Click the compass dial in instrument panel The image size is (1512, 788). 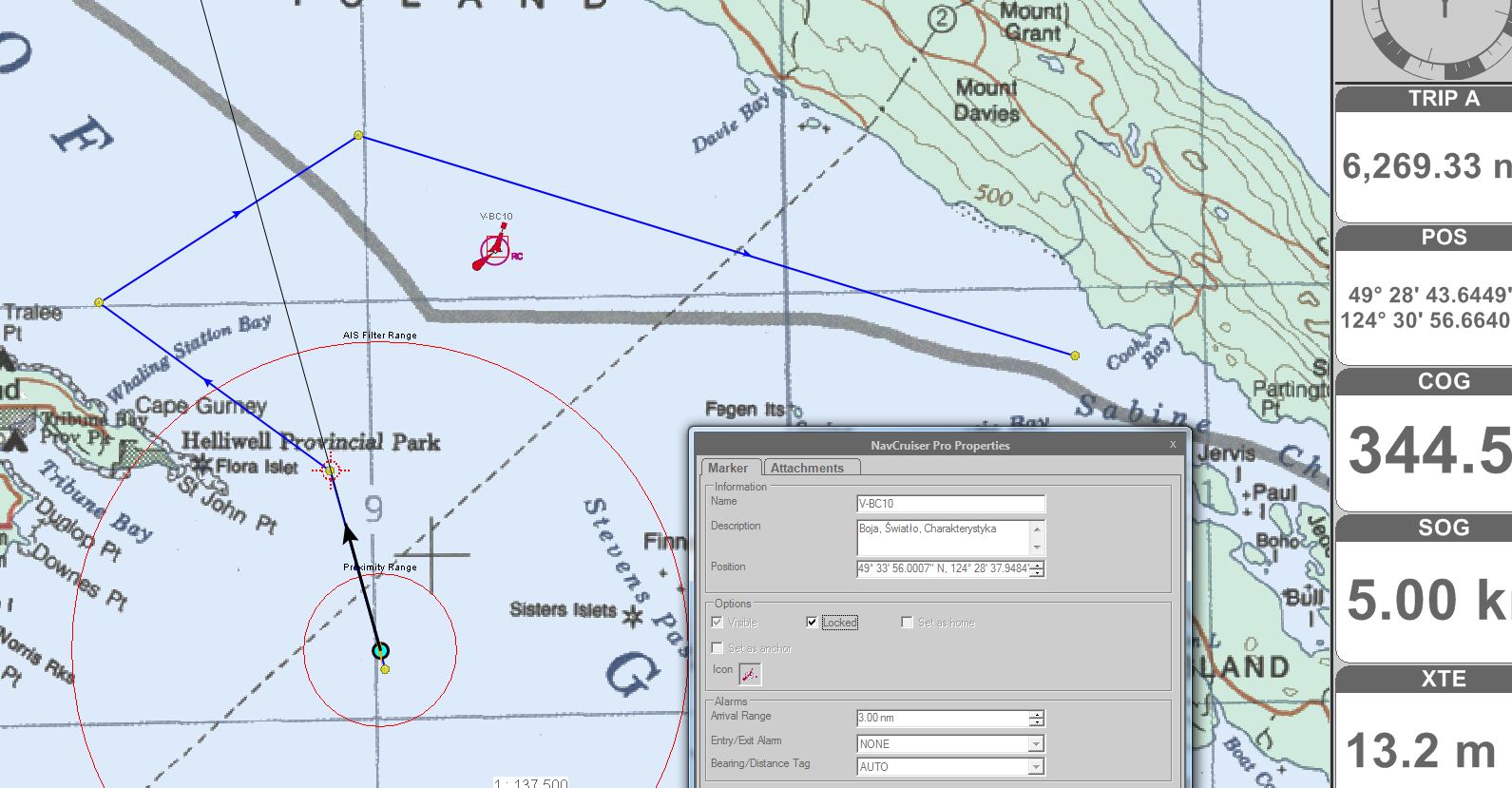tap(1445, 38)
